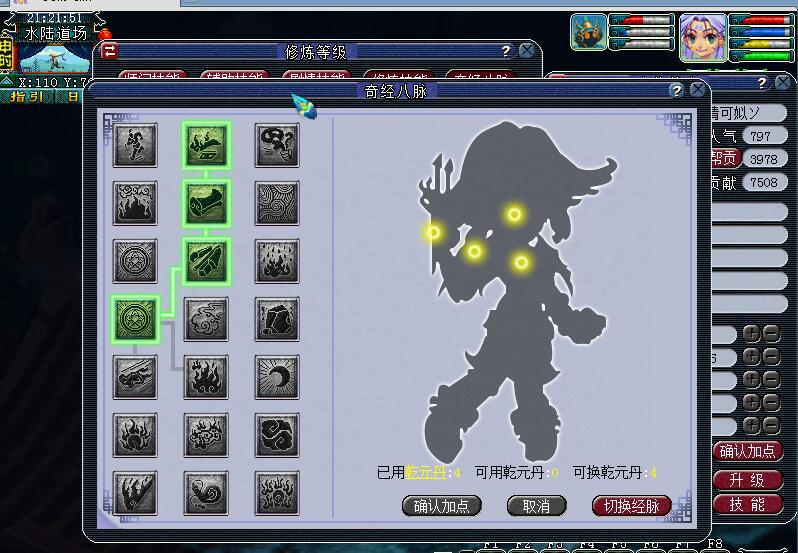Click 确认加点 in the character panel behind
The image size is (798, 553).
tap(747, 451)
